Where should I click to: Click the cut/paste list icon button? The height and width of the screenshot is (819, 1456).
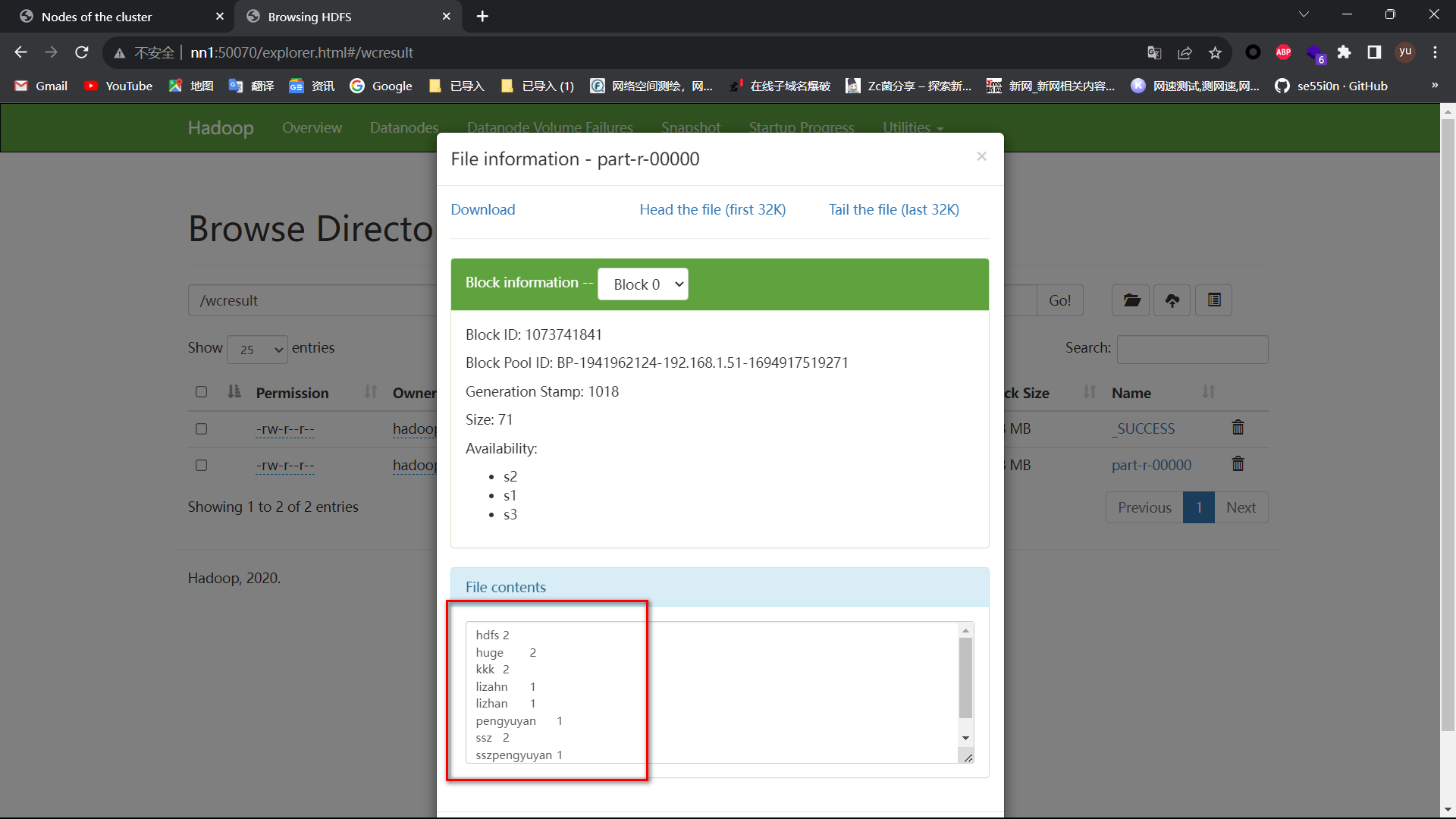(x=1213, y=300)
